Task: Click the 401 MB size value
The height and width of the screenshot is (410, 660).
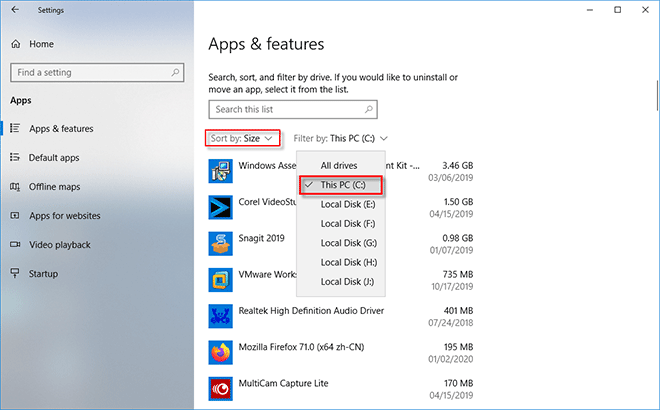Action: (458, 311)
